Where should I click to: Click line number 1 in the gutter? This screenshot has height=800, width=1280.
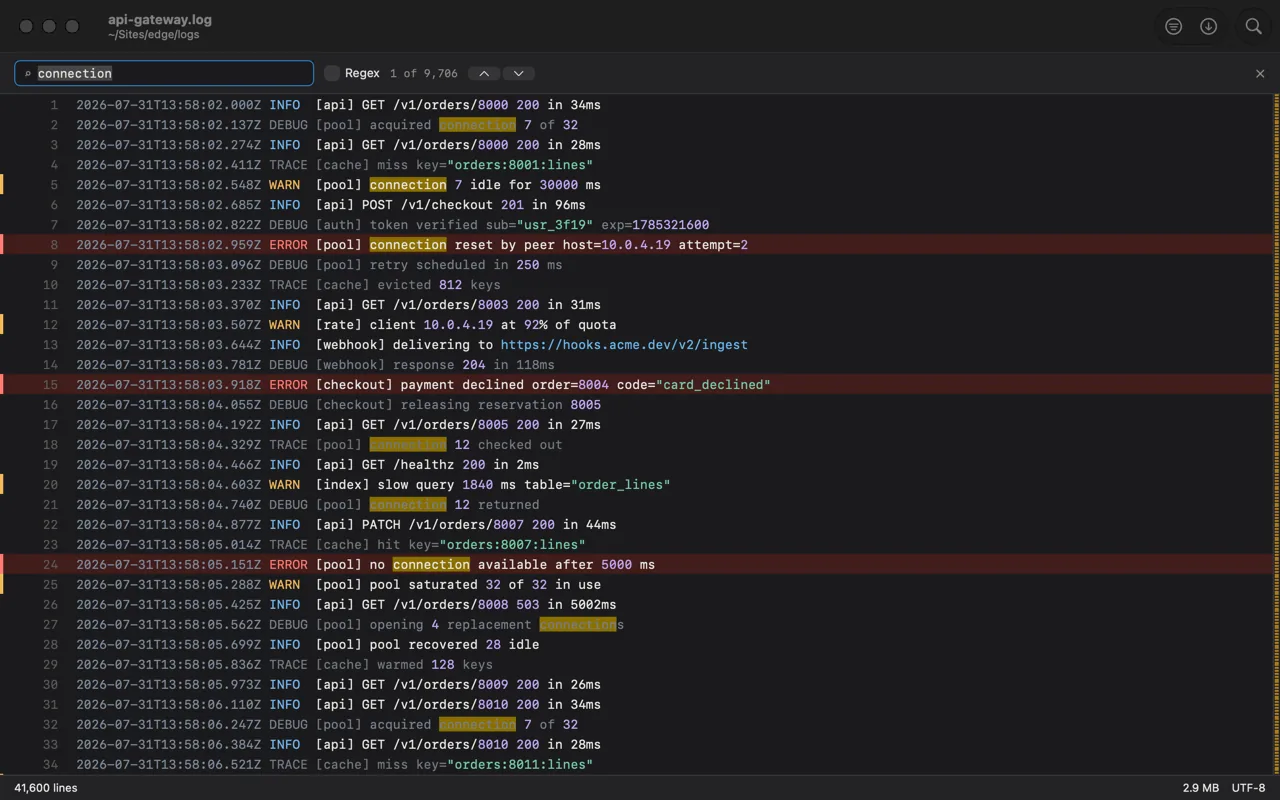pyautogui.click(x=54, y=105)
